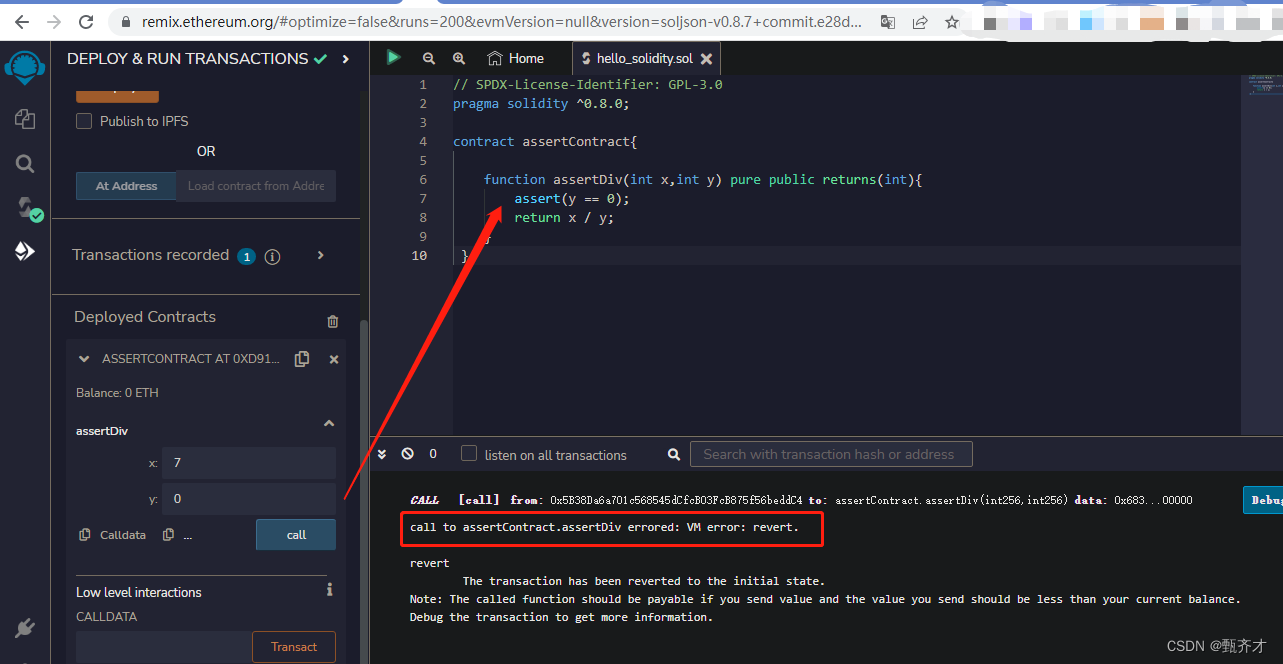Click the transaction hash search field
Viewport: 1283px width, 664px height.
tap(831, 454)
